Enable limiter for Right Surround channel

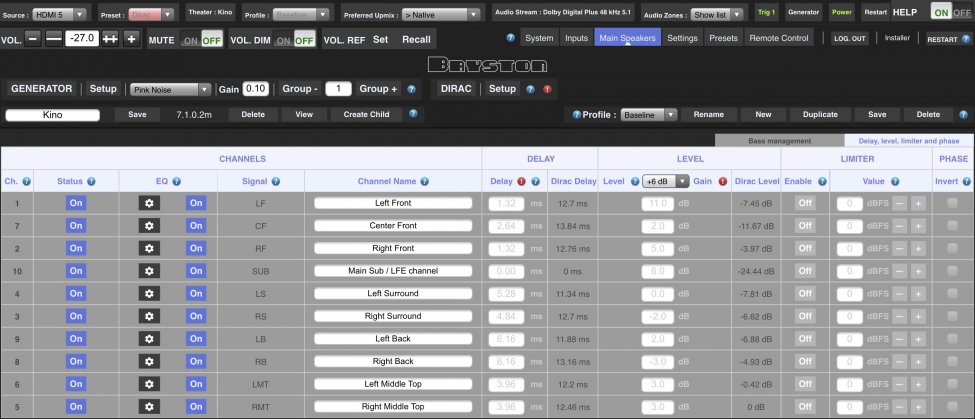(x=803, y=316)
